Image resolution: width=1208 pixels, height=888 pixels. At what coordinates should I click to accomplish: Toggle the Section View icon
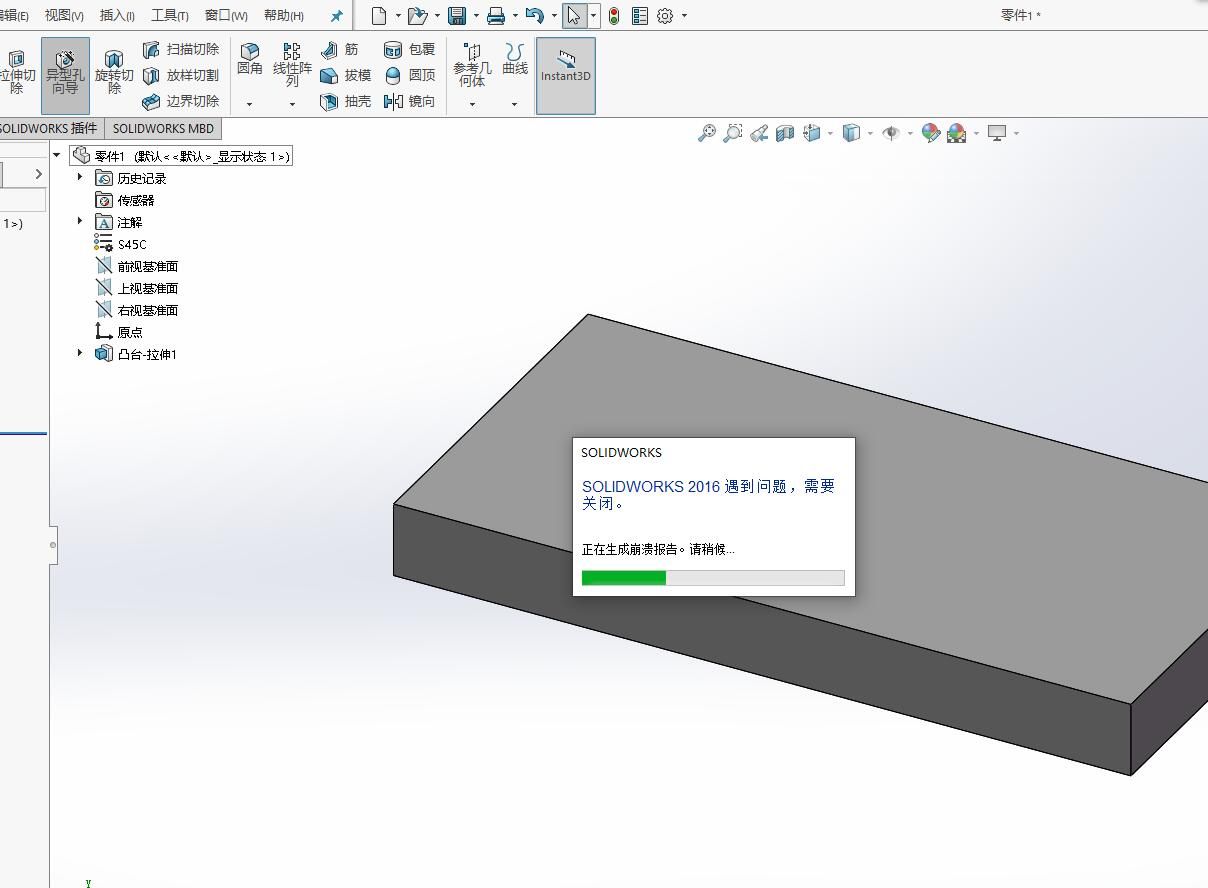[x=785, y=133]
